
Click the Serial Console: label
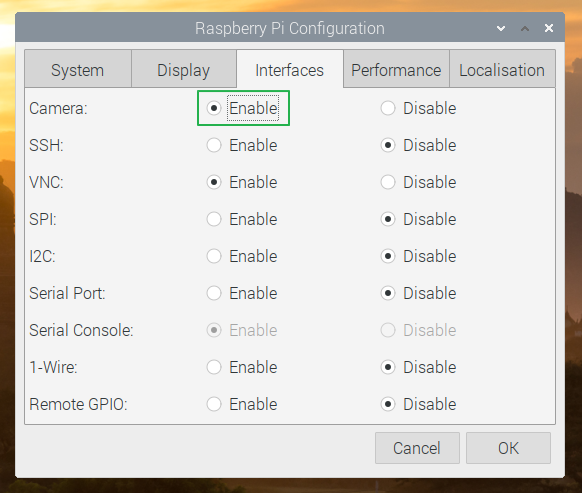(x=81, y=330)
